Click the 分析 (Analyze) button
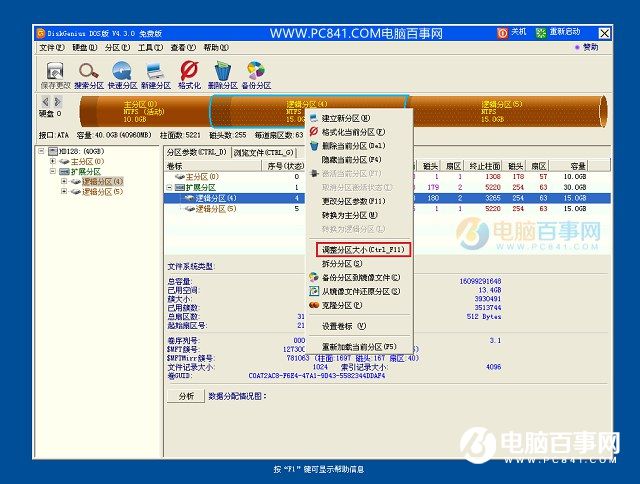The height and width of the screenshot is (484, 640). (x=186, y=396)
